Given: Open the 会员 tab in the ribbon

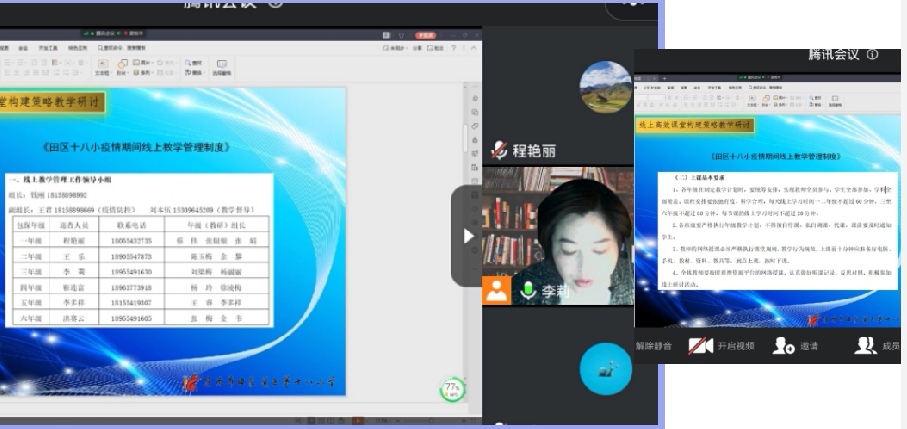Looking at the screenshot, I should [22, 47].
